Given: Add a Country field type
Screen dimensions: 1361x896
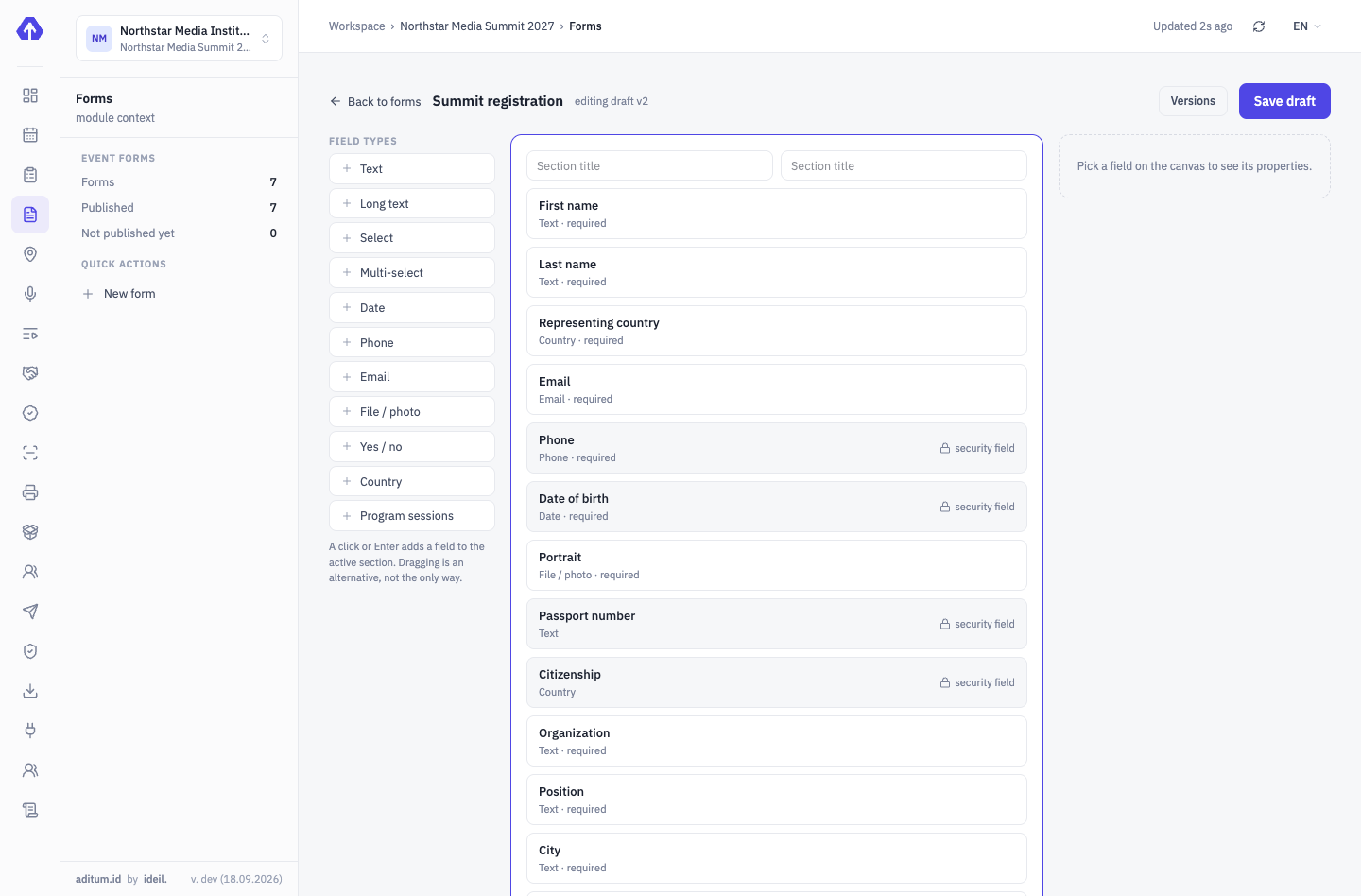Looking at the screenshot, I should (x=412, y=482).
